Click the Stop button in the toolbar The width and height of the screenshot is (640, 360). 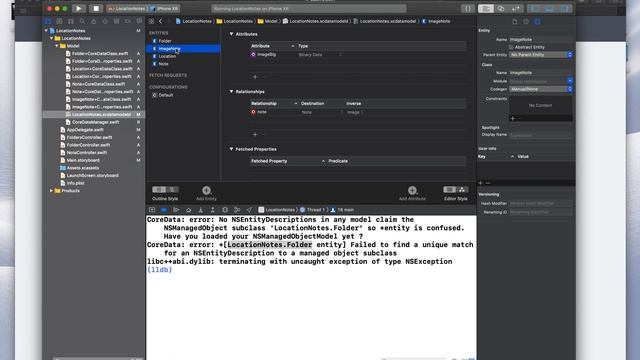(96, 8)
